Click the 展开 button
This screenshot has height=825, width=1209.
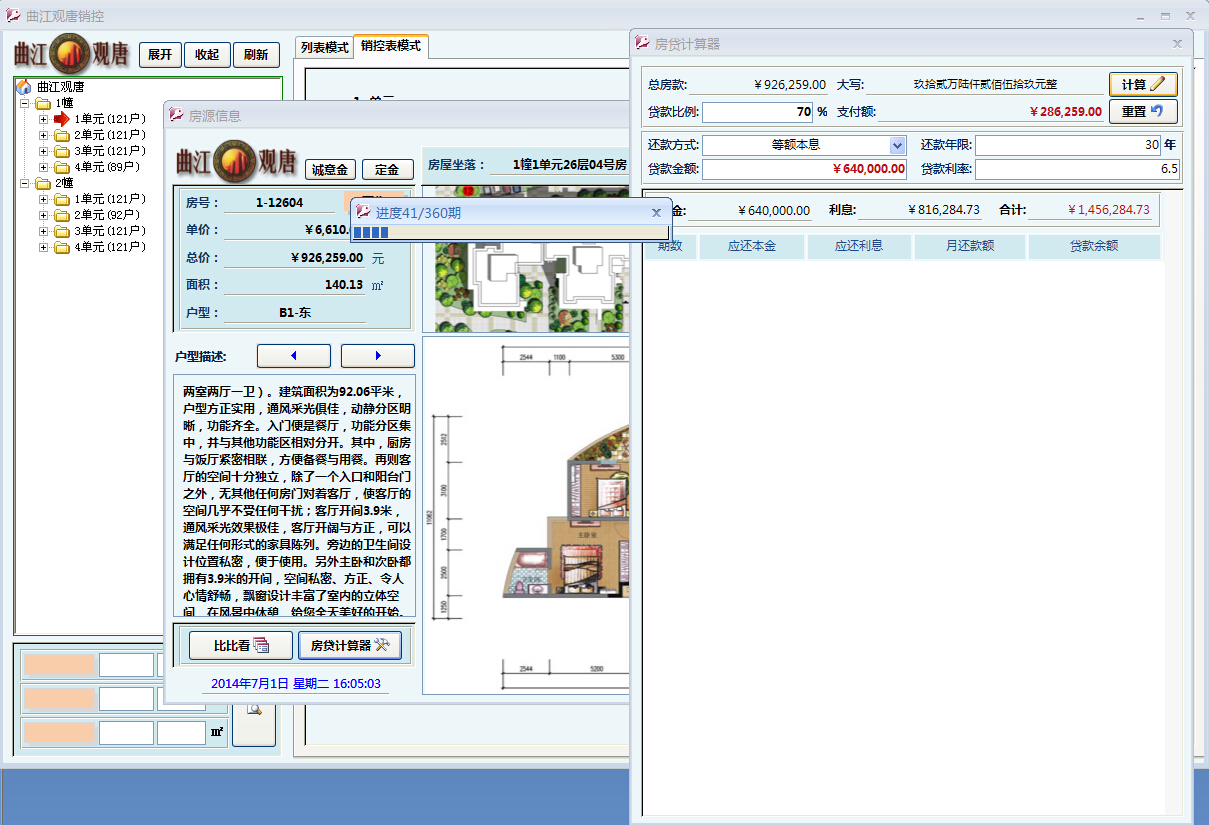[x=160, y=55]
